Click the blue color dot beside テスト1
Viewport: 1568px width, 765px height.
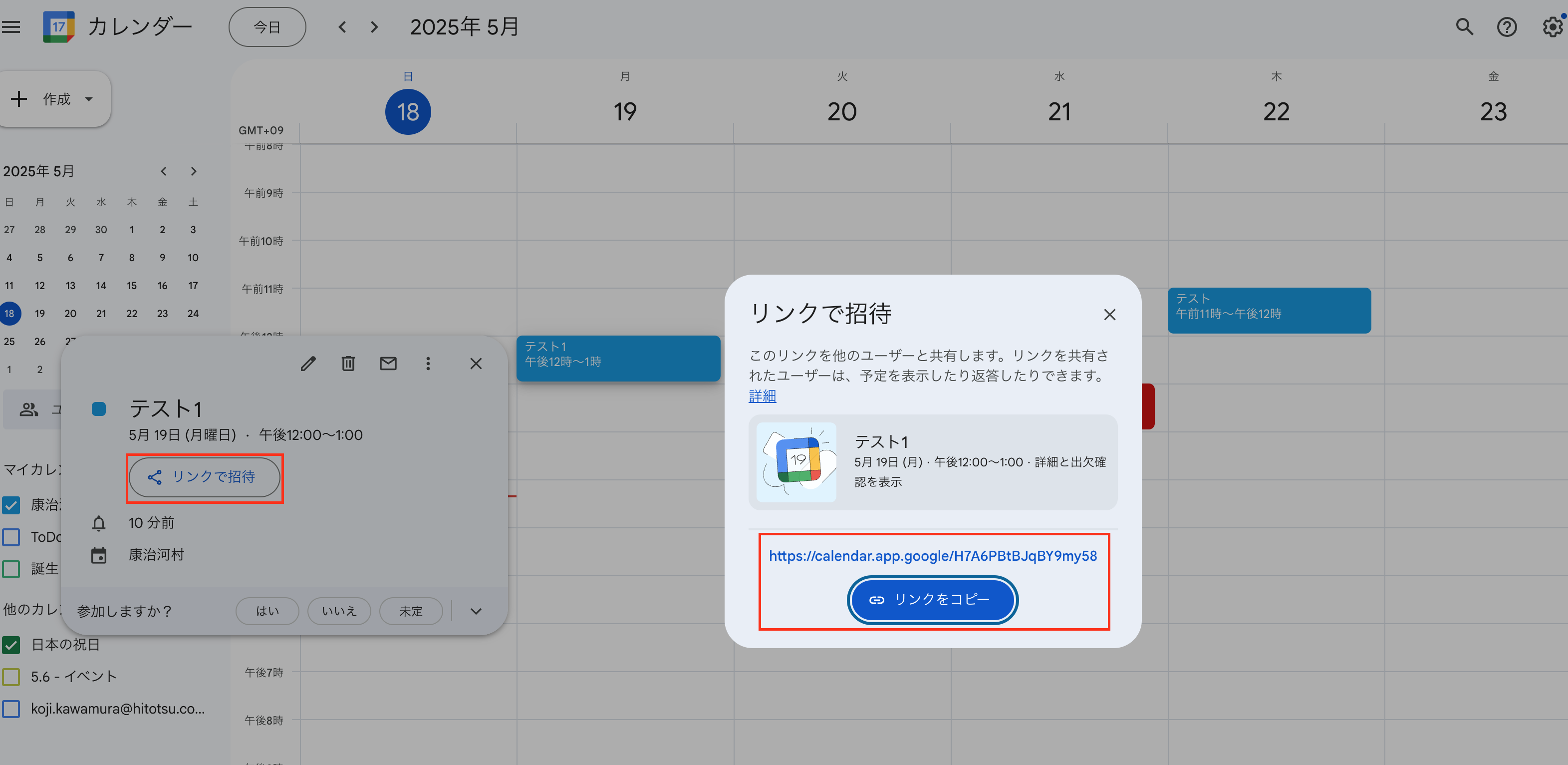(x=99, y=408)
